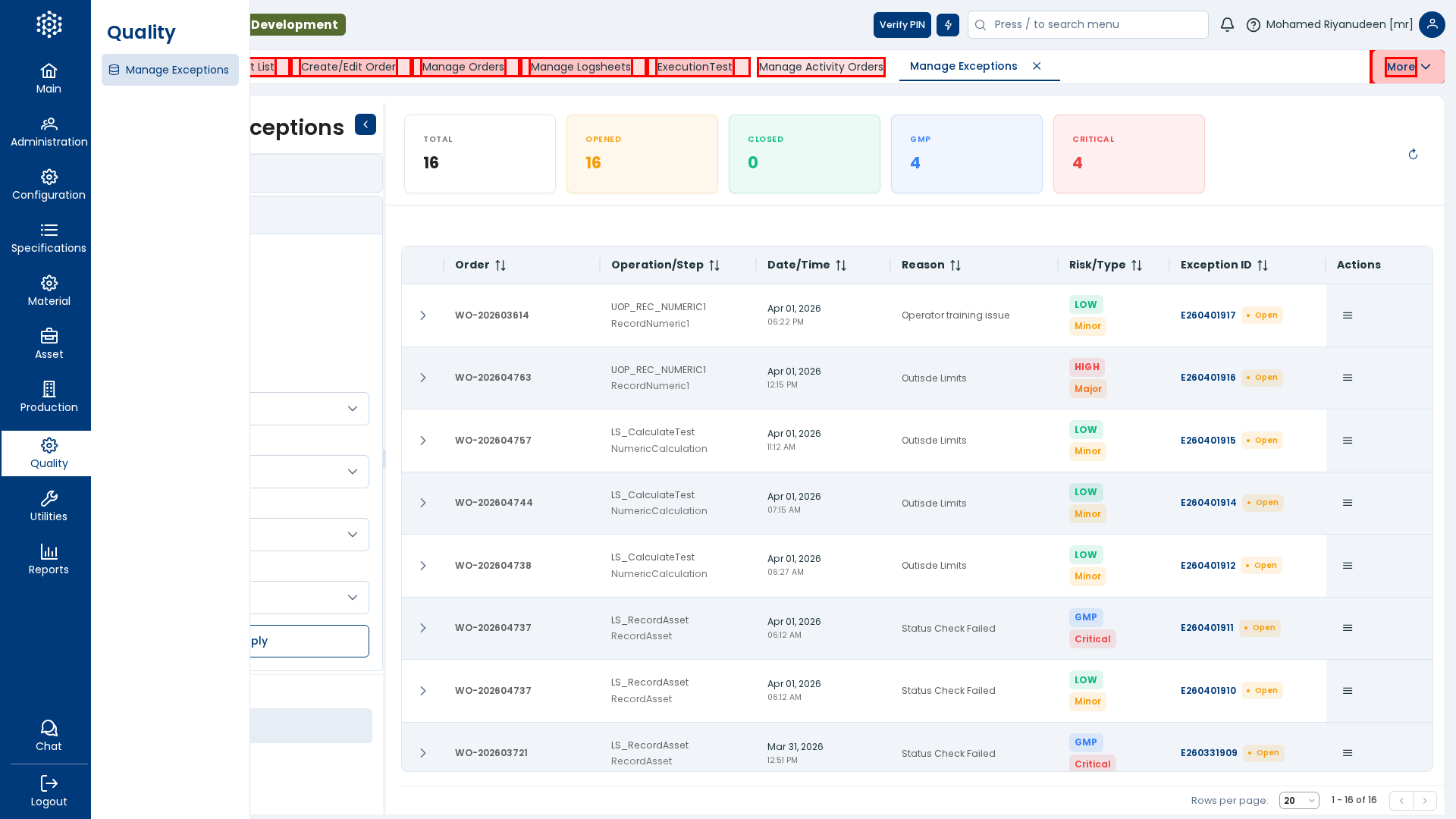Click the red Critical summary card

[1128, 154]
